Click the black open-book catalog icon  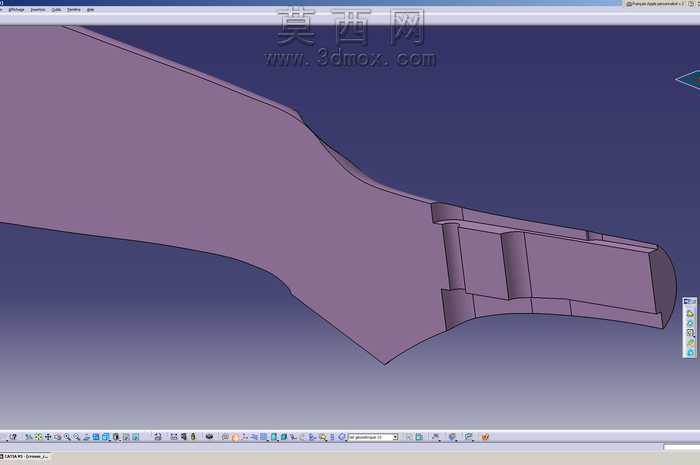point(209,437)
